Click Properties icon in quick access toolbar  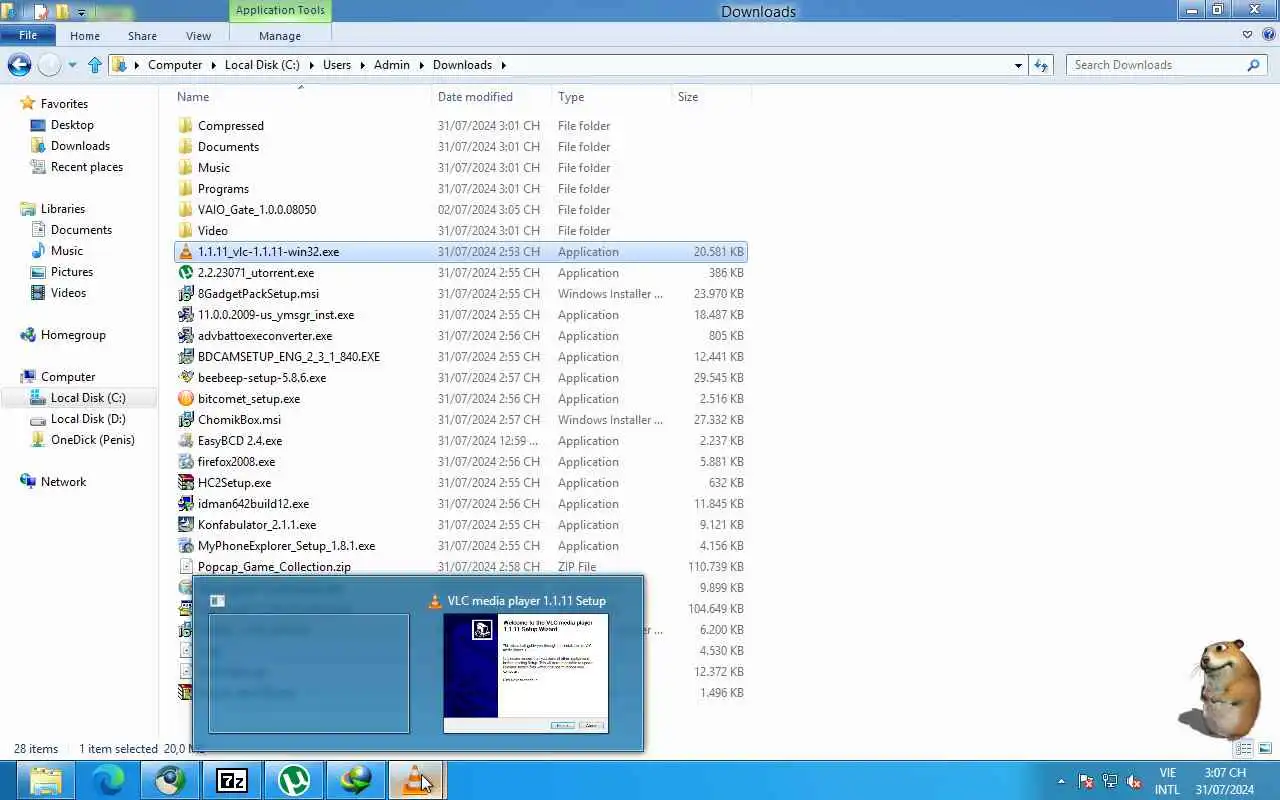click(41, 12)
